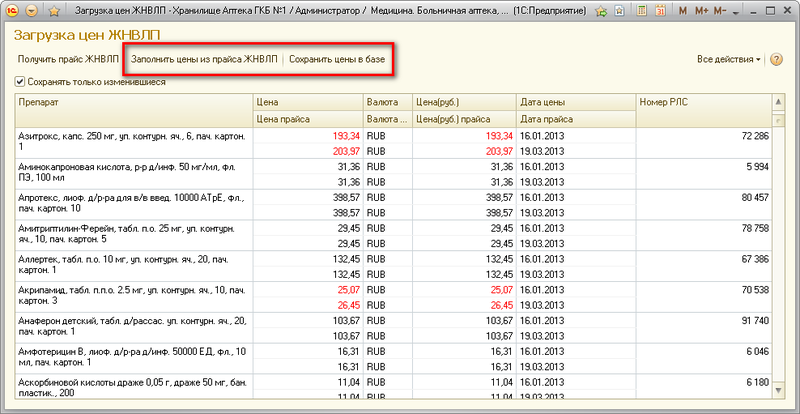Click RLS number 78 758
Viewport: 800px width, 414px height.
(x=755, y=228)
